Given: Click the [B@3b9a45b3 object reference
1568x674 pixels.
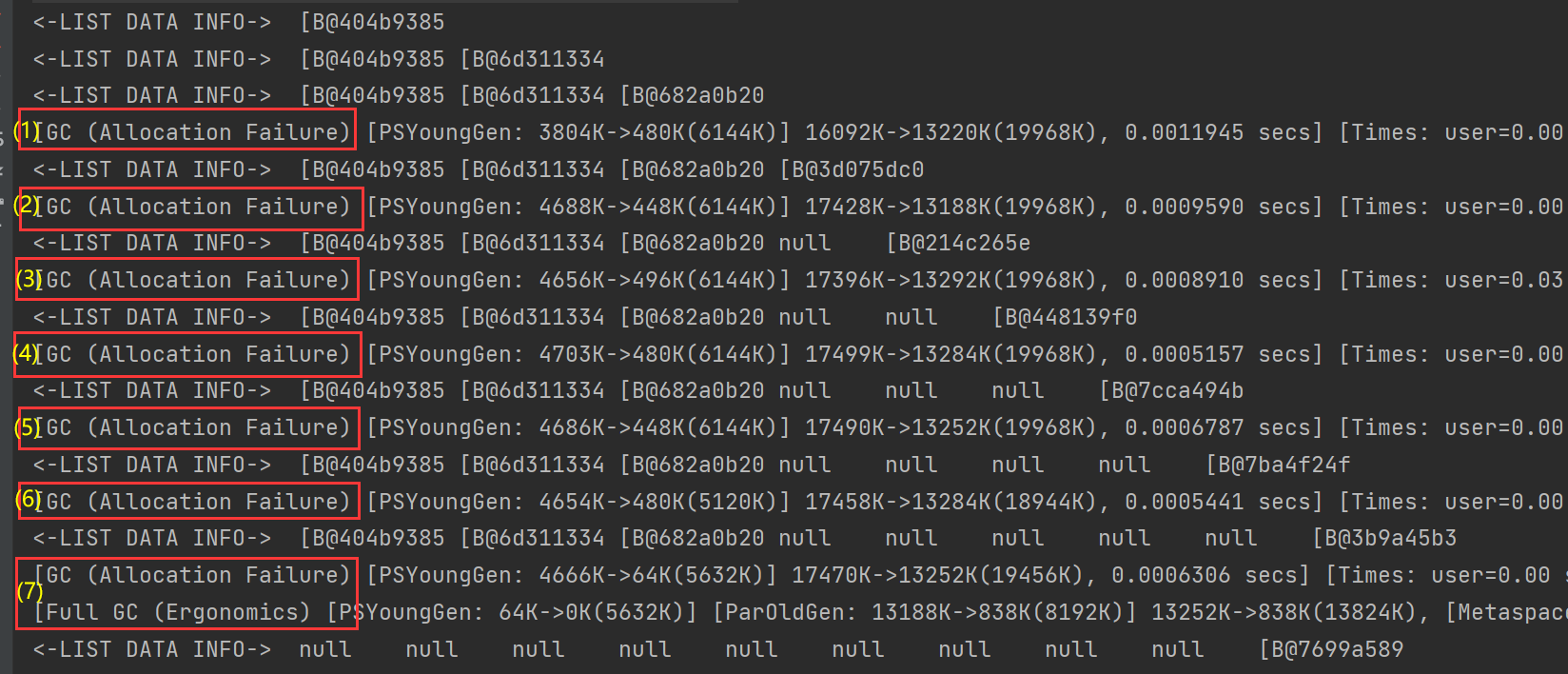Looking at the screenshot, I should pos(1384,539).
